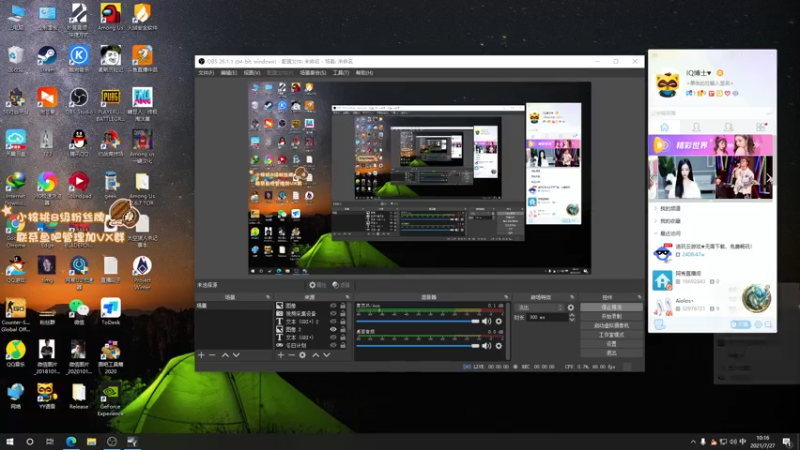Adjust transition duration stepper arrows
The image size is (800, 450).
(x=572, y=317)
